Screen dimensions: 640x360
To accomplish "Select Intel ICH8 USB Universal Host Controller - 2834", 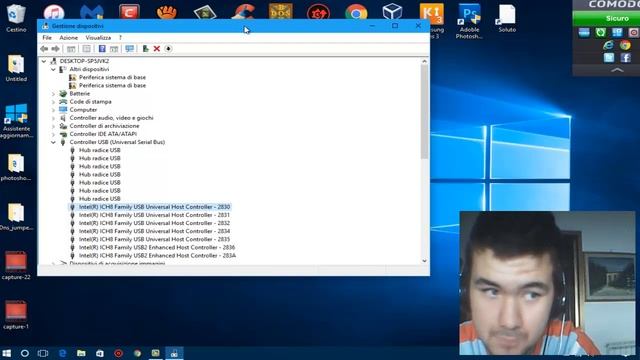I will click(154, 231).
